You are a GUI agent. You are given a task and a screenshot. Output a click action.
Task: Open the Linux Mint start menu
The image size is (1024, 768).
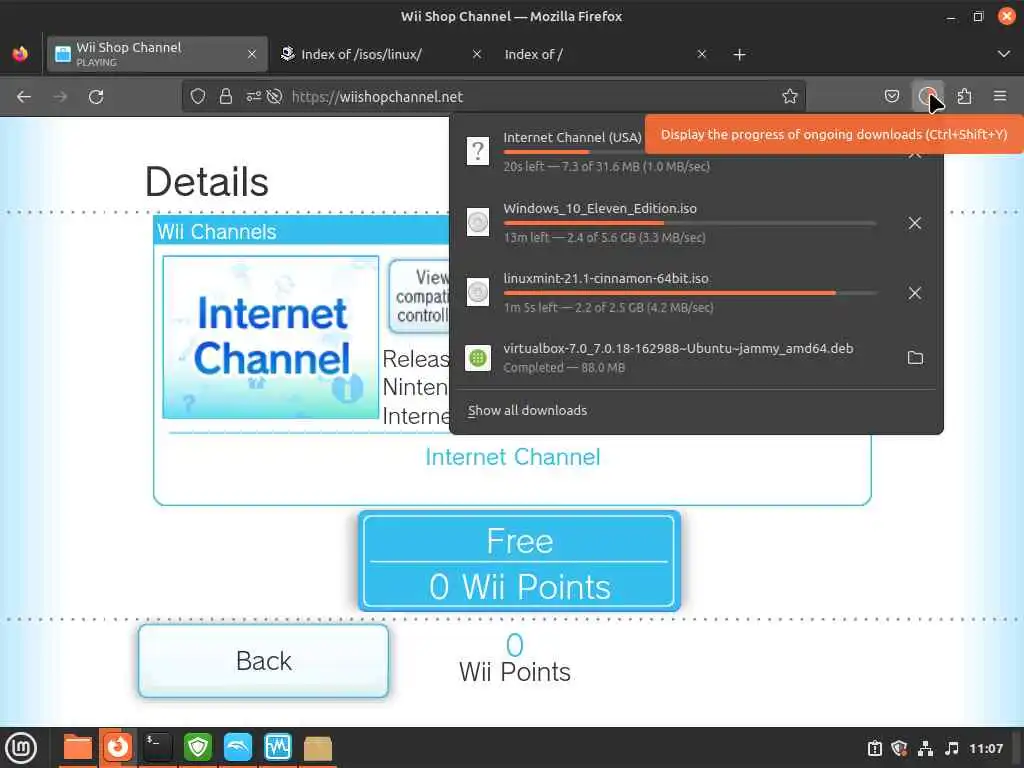tap(22, 748)
